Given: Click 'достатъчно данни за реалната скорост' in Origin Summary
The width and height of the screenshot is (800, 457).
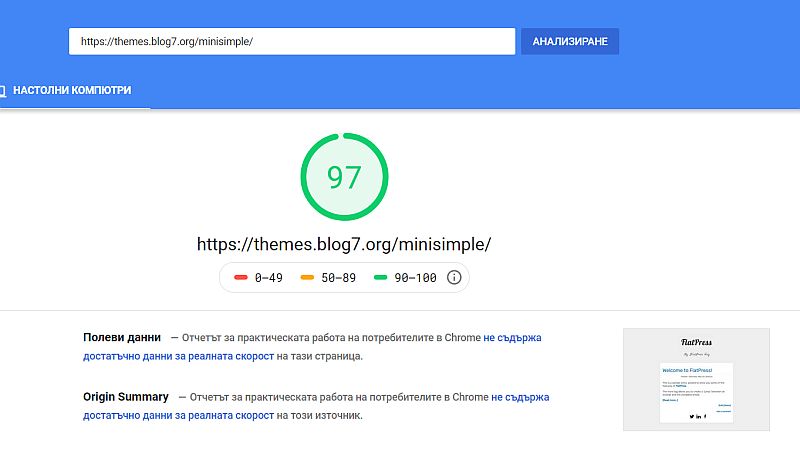Looking at the screenshot, I should pos(179,416).
